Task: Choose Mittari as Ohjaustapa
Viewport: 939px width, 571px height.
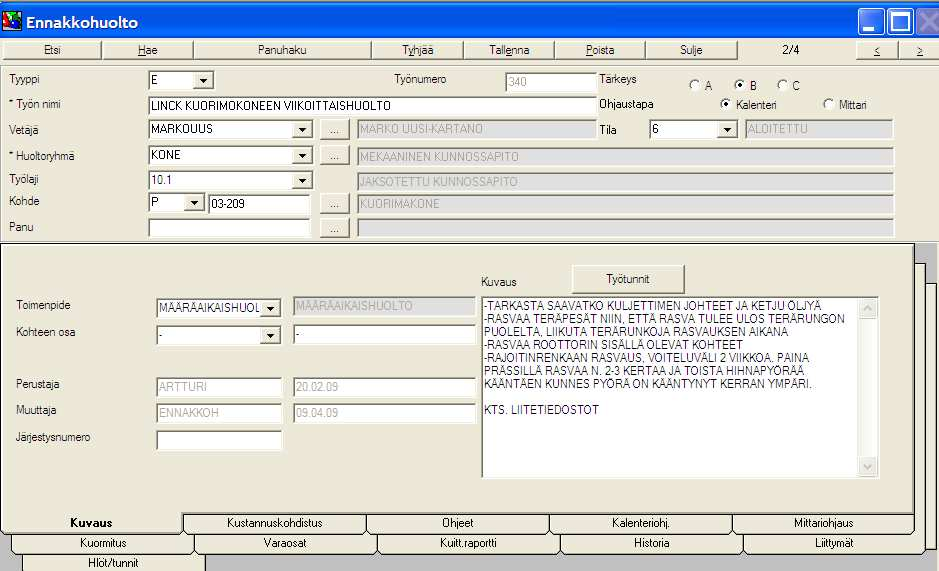Action: point(828,104)
